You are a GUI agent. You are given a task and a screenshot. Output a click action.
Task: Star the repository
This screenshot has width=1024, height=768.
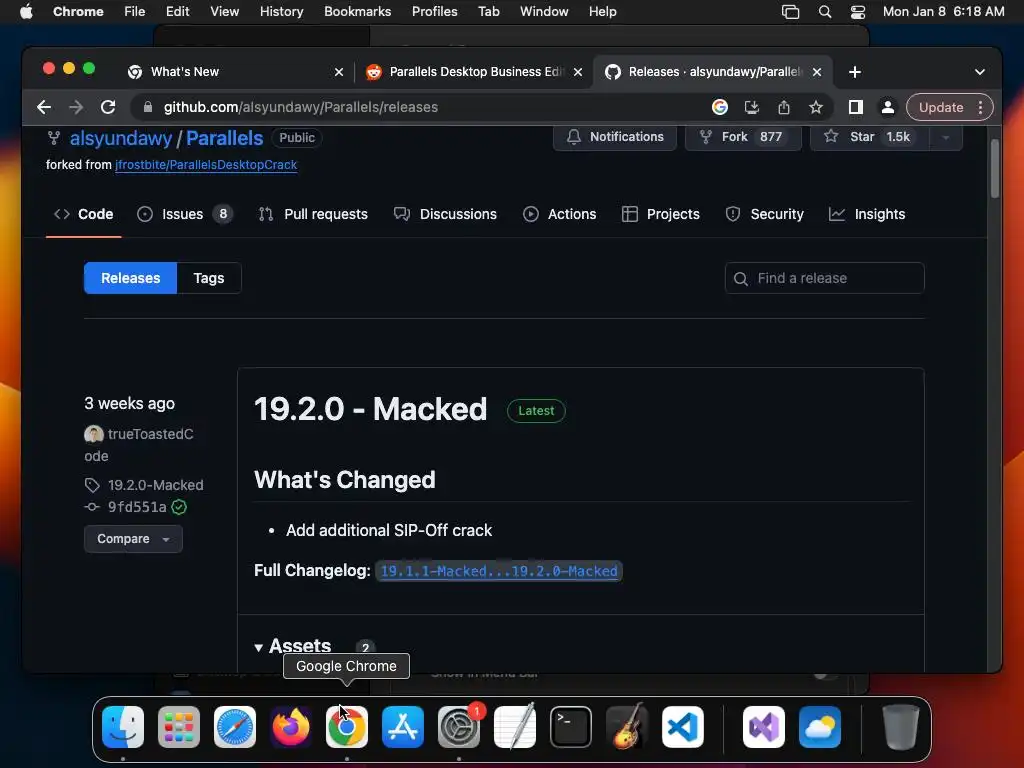click(x=869, y=136)
